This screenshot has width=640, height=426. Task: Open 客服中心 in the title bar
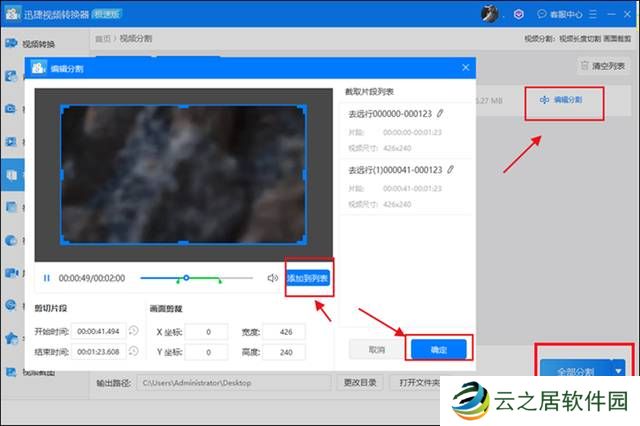pyautogui.click(x=555, y=14)
